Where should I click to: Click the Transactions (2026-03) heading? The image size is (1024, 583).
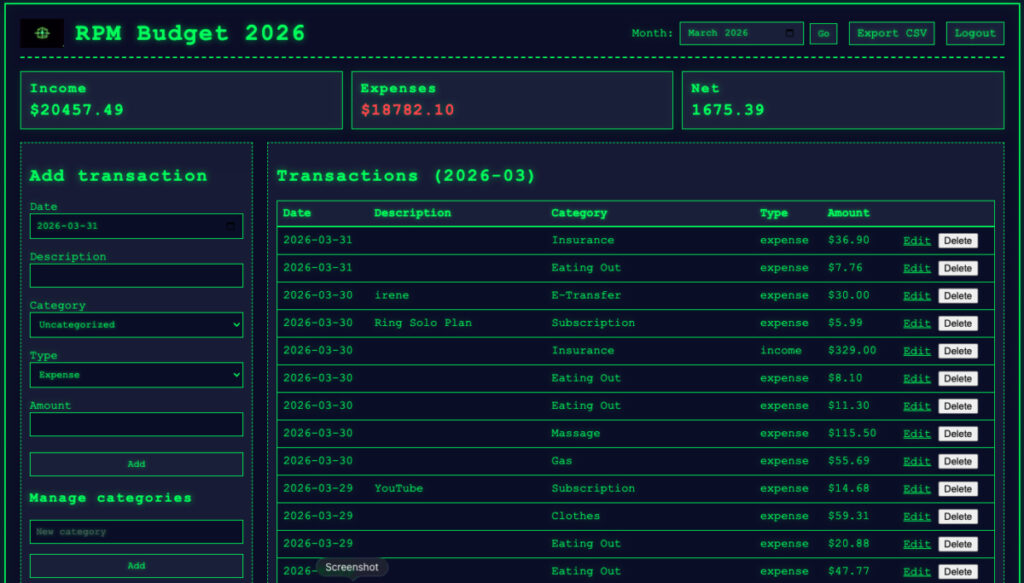(406, 176)
